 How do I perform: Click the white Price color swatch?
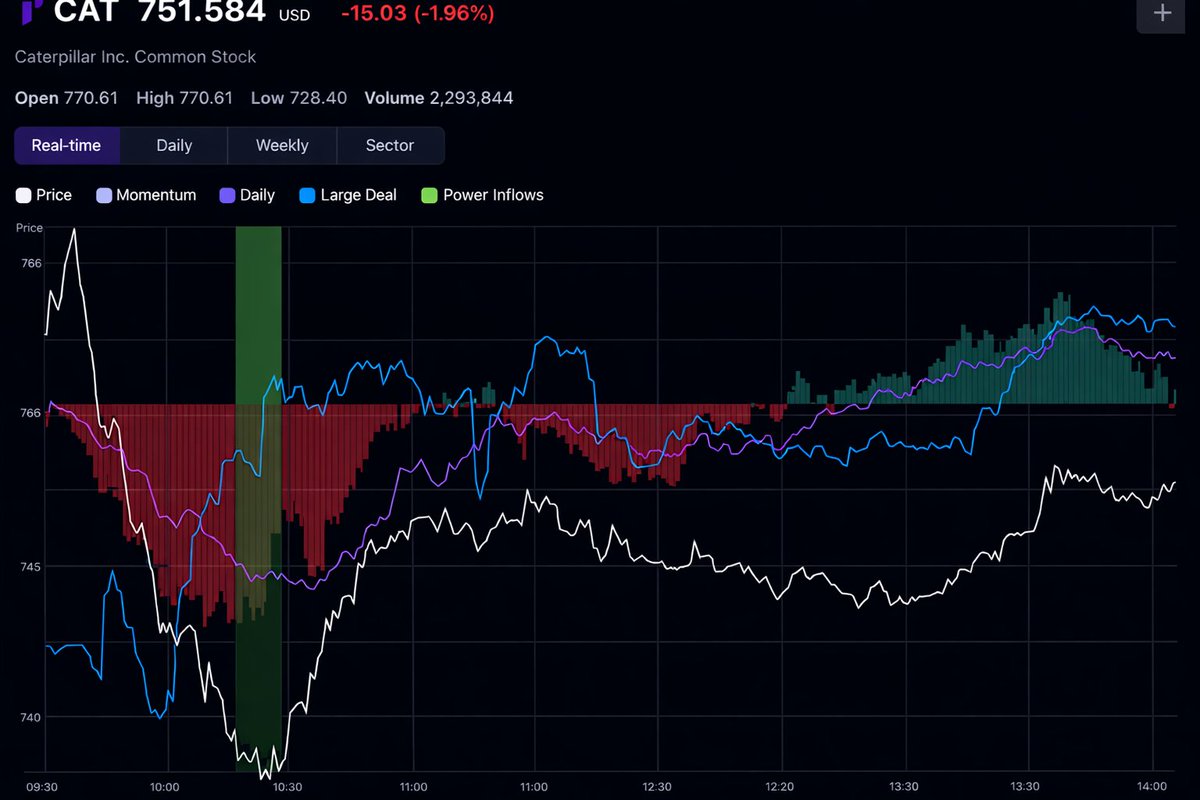(21, 195)
